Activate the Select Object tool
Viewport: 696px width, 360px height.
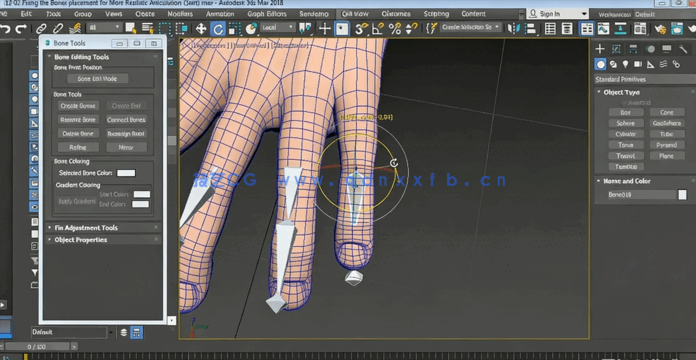tap(131, 29)
